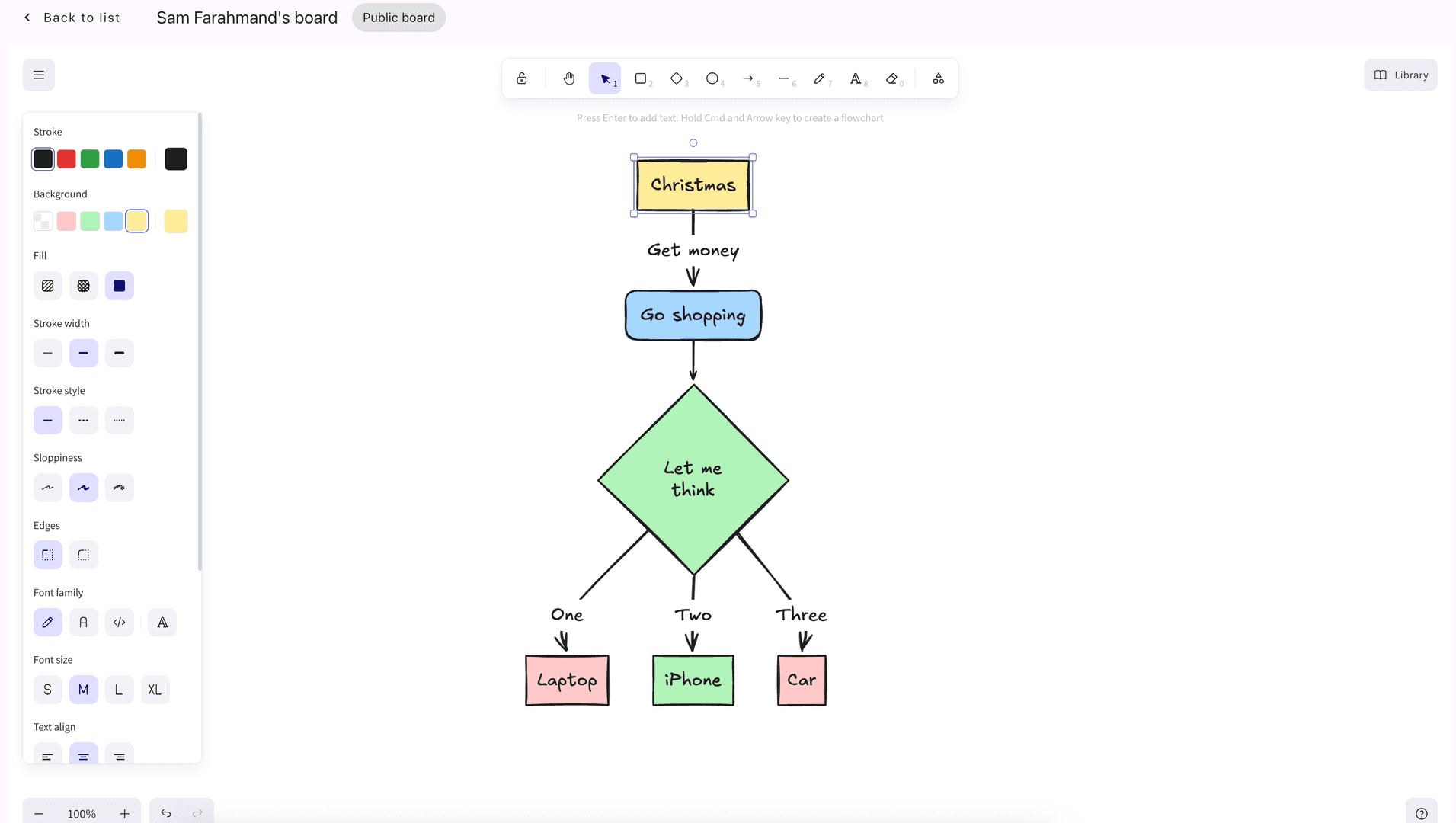Select the freehand Draw tool
1456x823 pixels.
(821, 78)
